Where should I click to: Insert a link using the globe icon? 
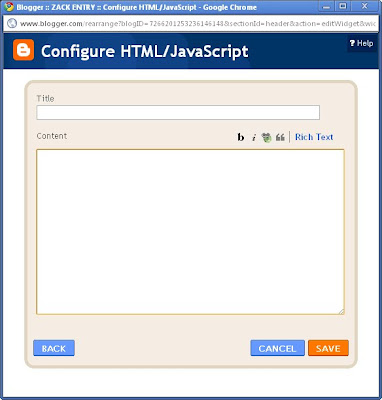pyautogui.click(x=266, y=137)
